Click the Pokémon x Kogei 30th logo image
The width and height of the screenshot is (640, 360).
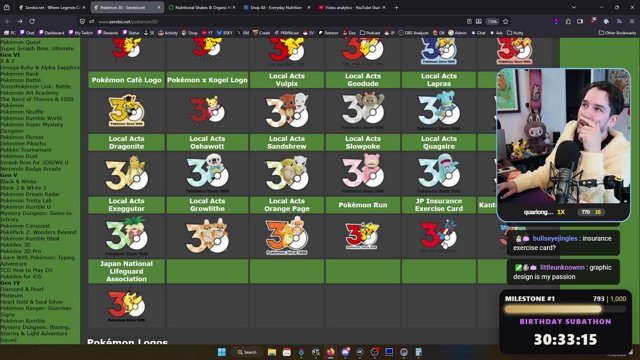click(x=207, y=110)
